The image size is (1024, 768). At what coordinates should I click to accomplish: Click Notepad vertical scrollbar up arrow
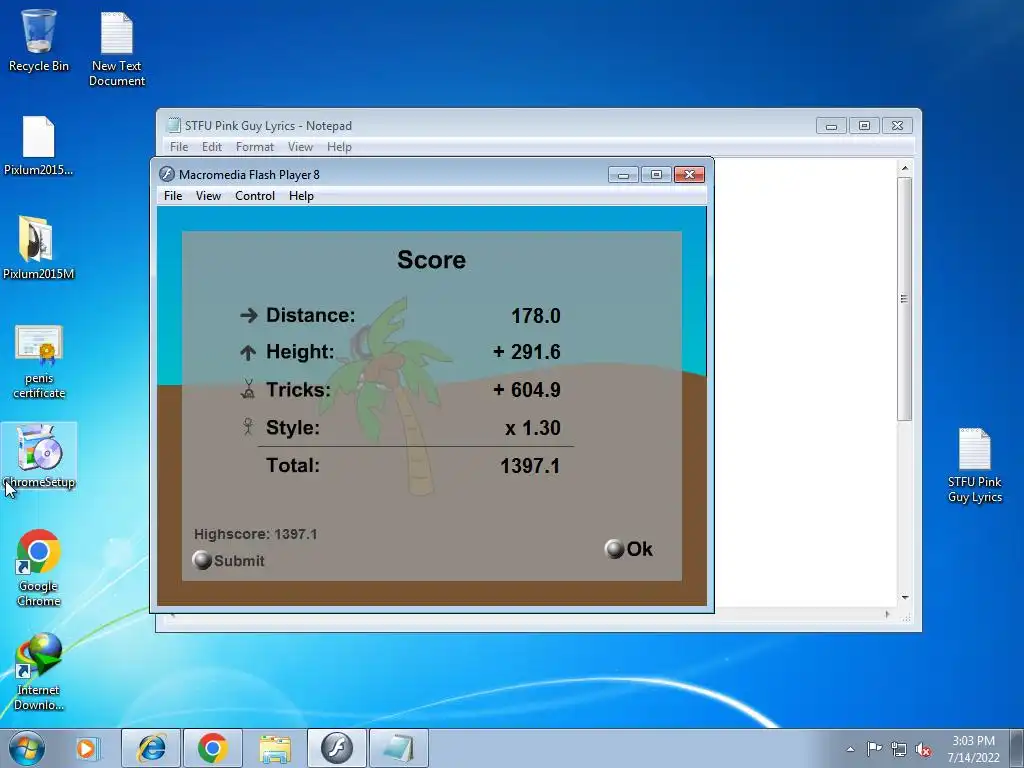tap(904, 168)
